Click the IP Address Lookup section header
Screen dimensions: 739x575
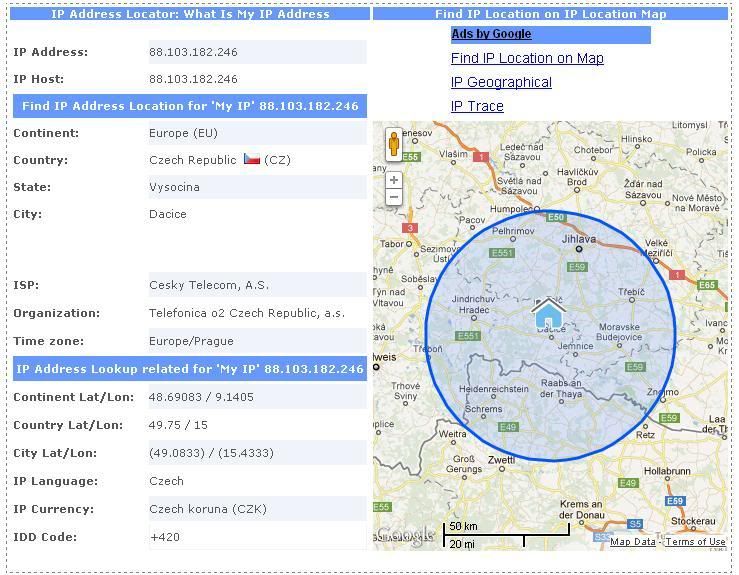coord(190,369)
